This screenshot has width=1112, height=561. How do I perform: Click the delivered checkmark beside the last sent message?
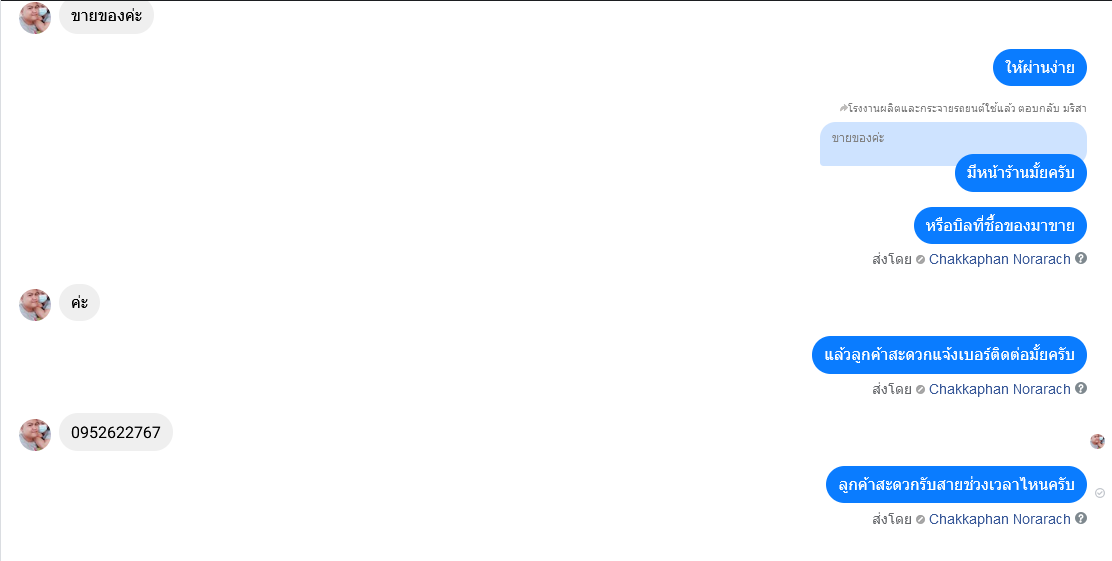coord(1100,493)
